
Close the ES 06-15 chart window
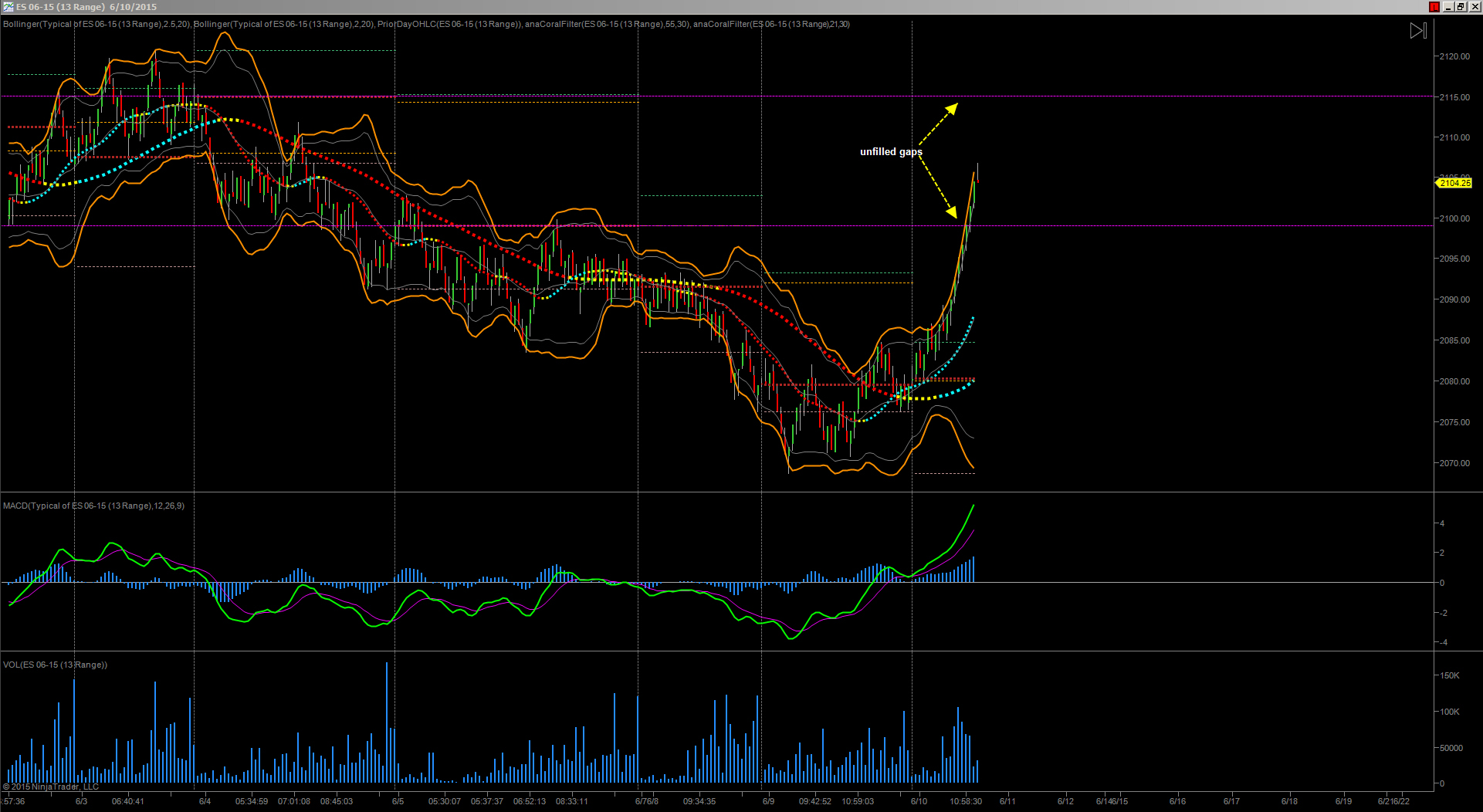point(1475,7)
